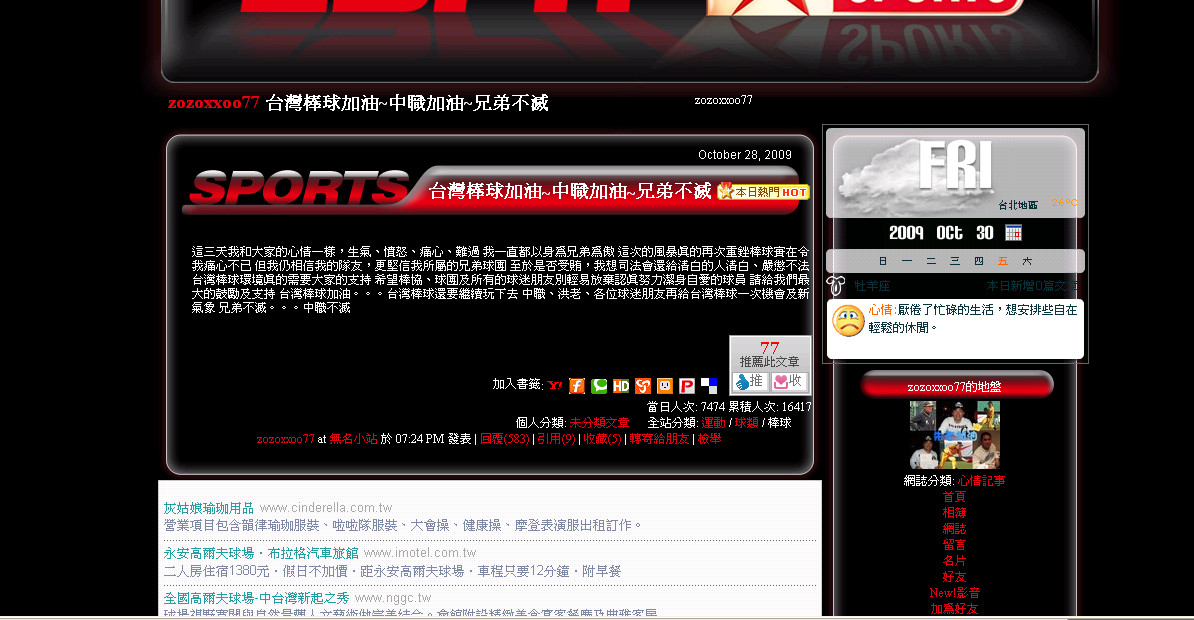Open the 全國高爾夫球場 ad link

tap(257, 599)
